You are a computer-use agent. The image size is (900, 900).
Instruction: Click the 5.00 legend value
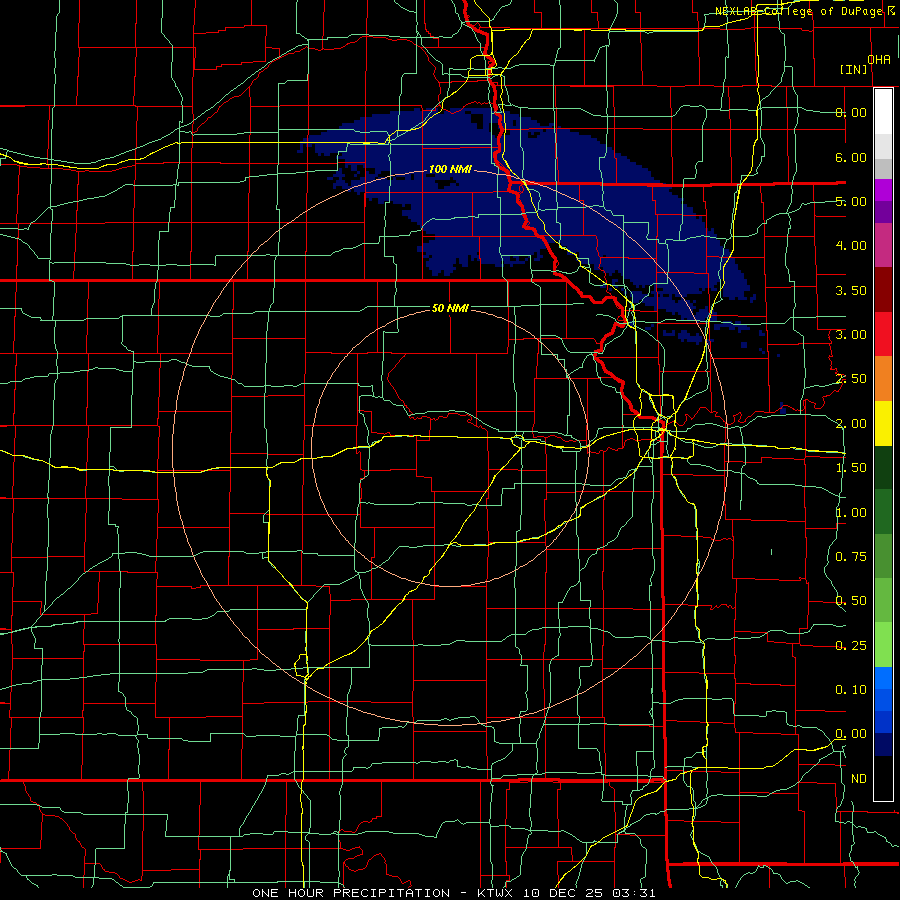pos(851,201)
